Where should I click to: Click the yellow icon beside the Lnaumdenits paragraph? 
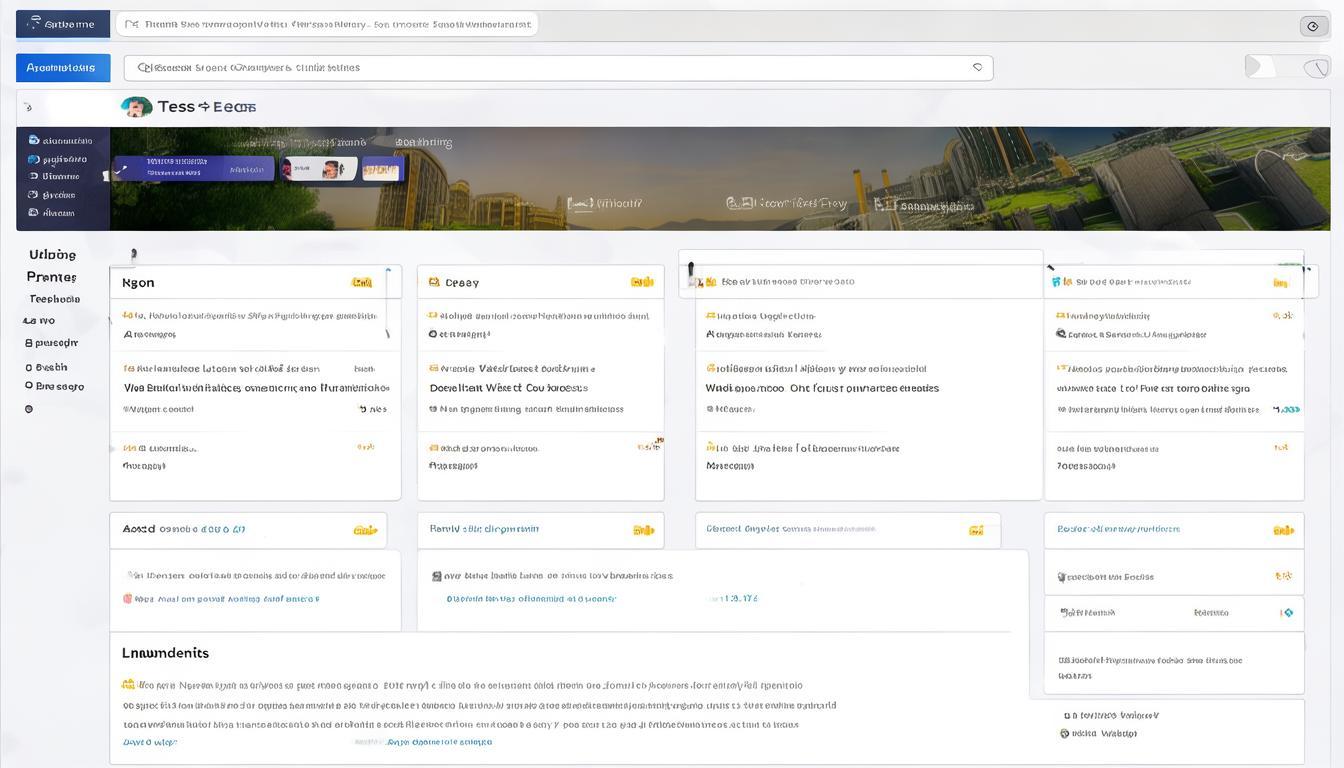tap(128, 686)
